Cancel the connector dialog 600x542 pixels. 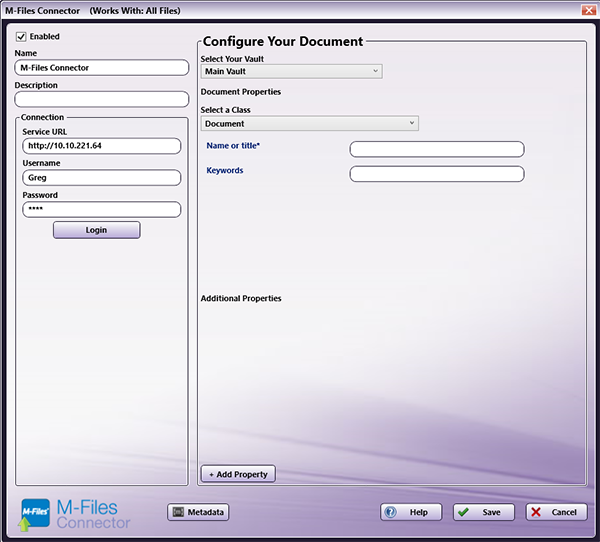pyautogui.click(x=557, y=512)
